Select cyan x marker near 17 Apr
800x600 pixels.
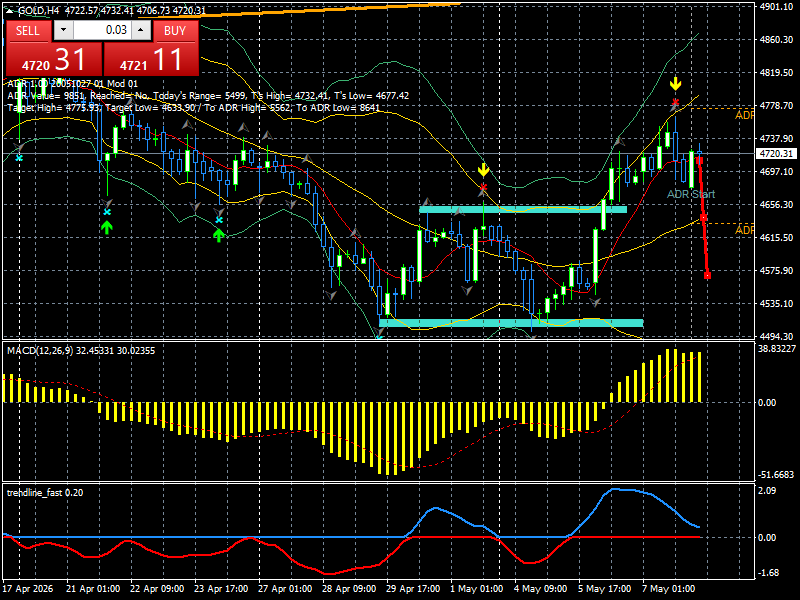19,158
